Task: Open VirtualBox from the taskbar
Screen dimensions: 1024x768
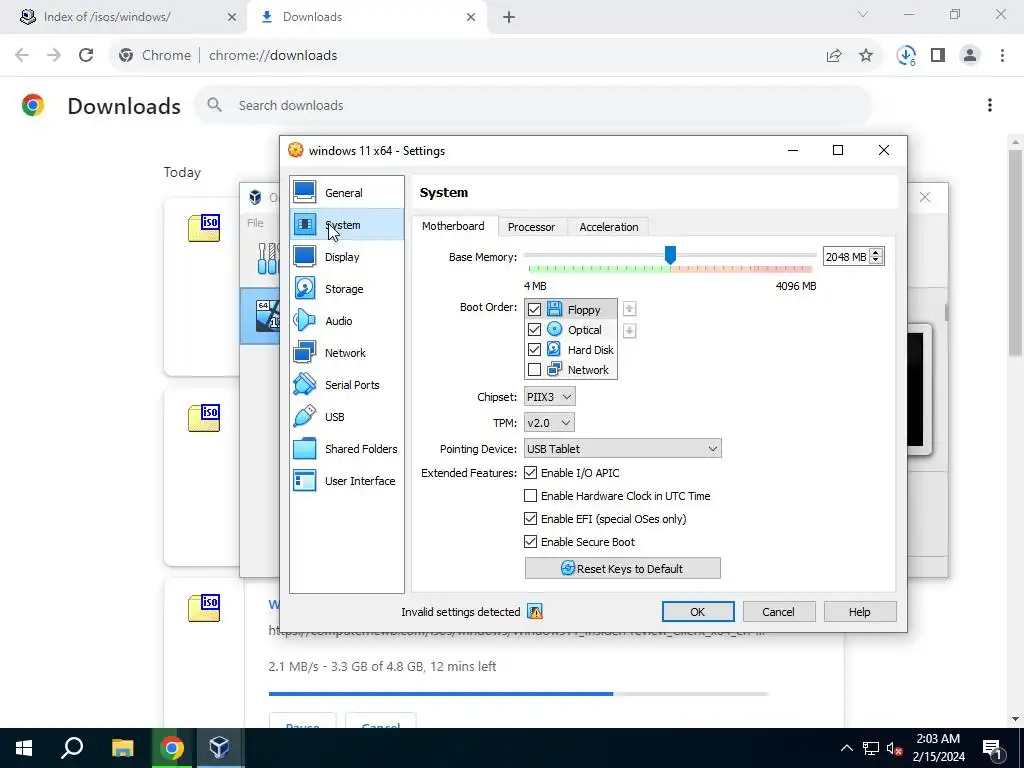Action: point(219,748)
